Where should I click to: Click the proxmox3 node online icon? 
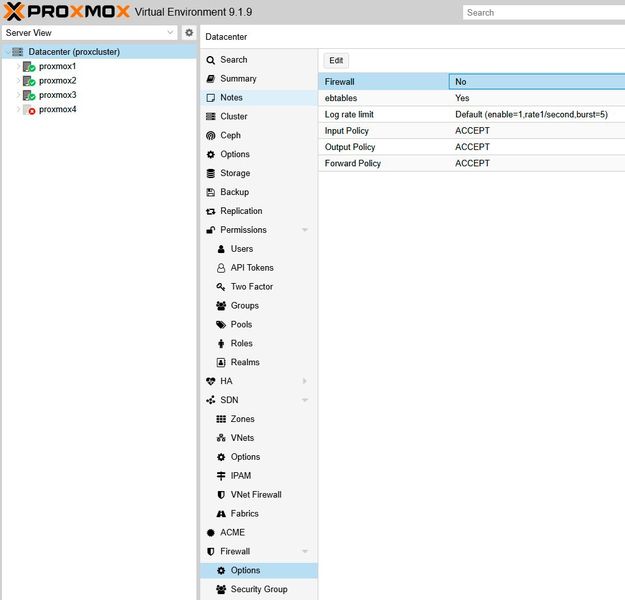point(29,95)
